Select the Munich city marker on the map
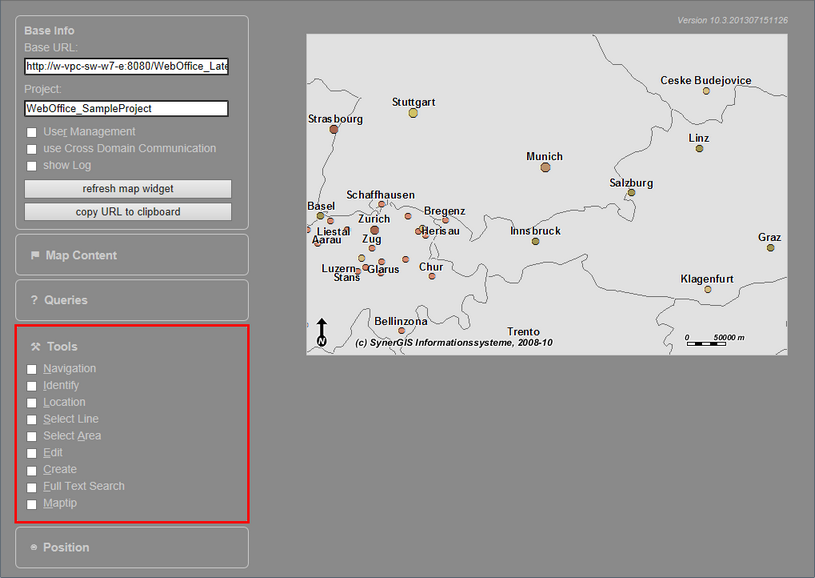The width and height of the screenshot is (815, 578). pyautogui.click(x=545, y=167)
